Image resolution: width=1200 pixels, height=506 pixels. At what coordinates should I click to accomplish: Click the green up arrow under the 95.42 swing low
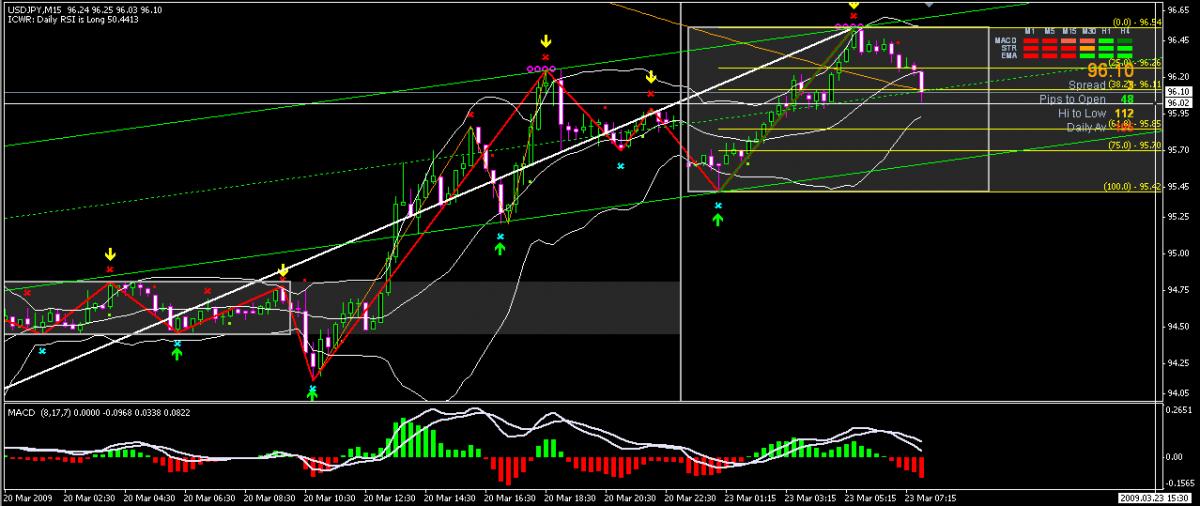click(x=718, y=218)
